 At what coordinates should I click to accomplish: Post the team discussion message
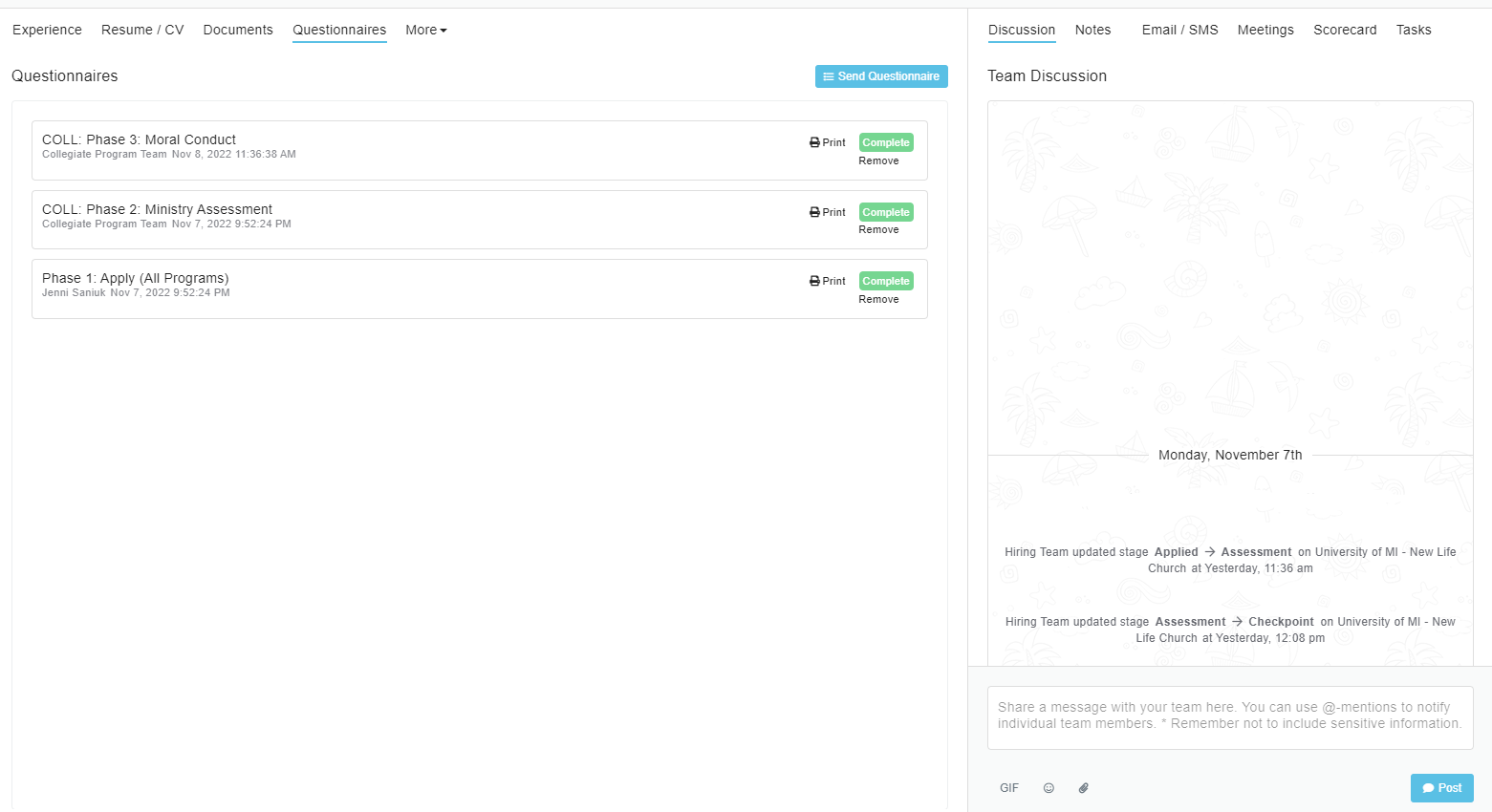point(1441,788)
